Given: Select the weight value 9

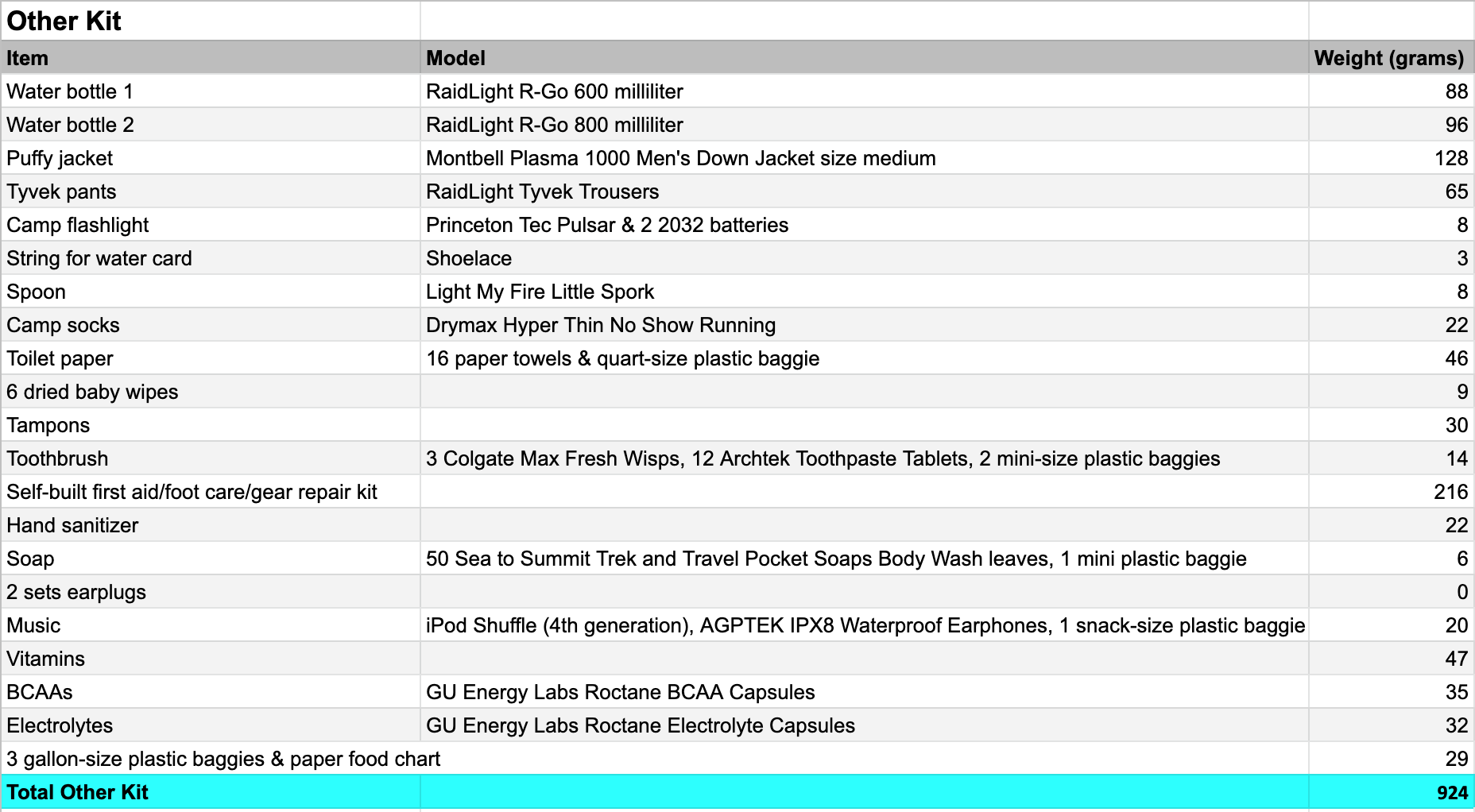Looking at the screenshot, I should coord(1391,392).
